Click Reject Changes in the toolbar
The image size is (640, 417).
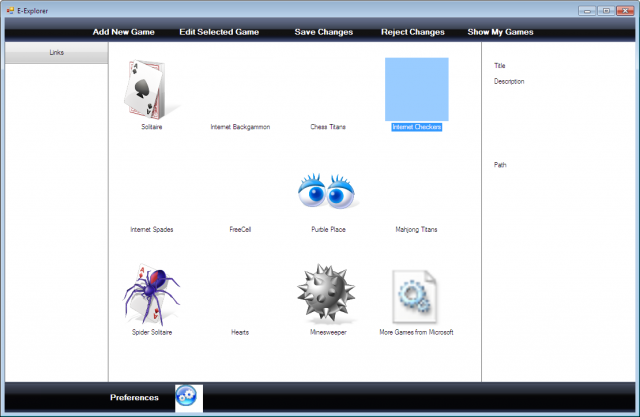[413, 32]
